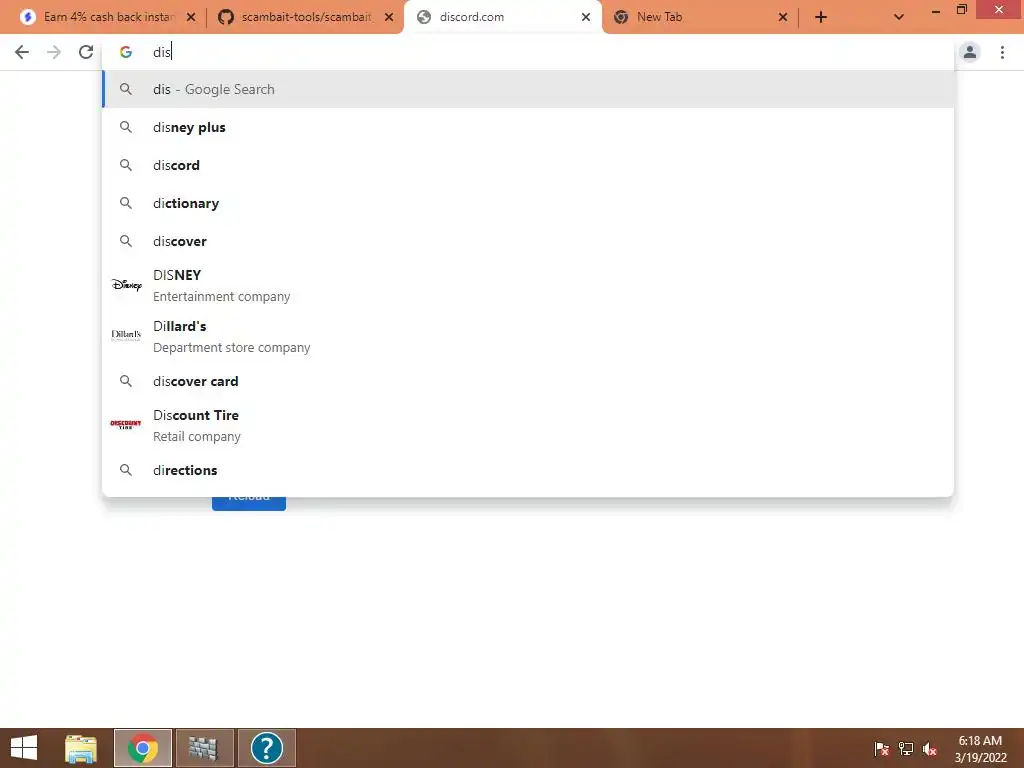Screen dimensions: 1024x768
Task: Select the Dillard's Department store suggestion
Action: pos(528,336)
